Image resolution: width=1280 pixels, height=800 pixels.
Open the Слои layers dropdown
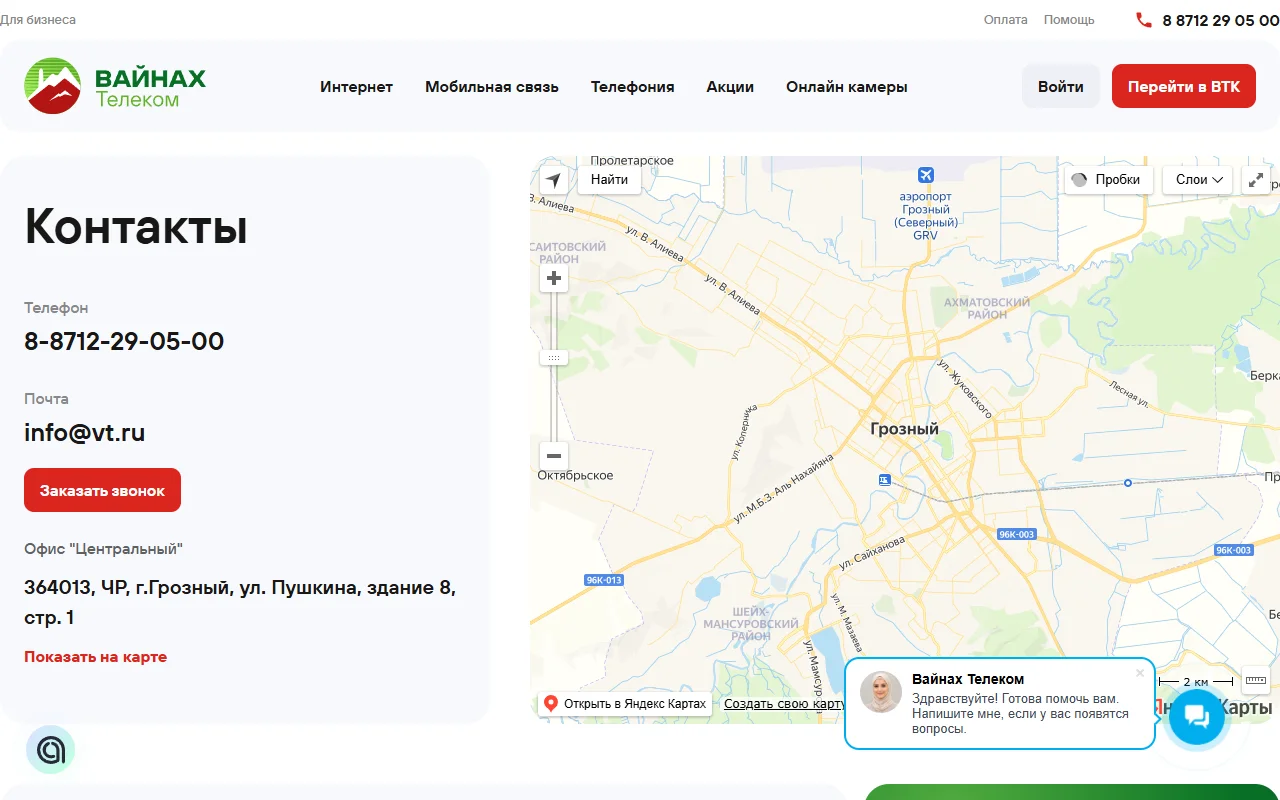click(1198, 180)
